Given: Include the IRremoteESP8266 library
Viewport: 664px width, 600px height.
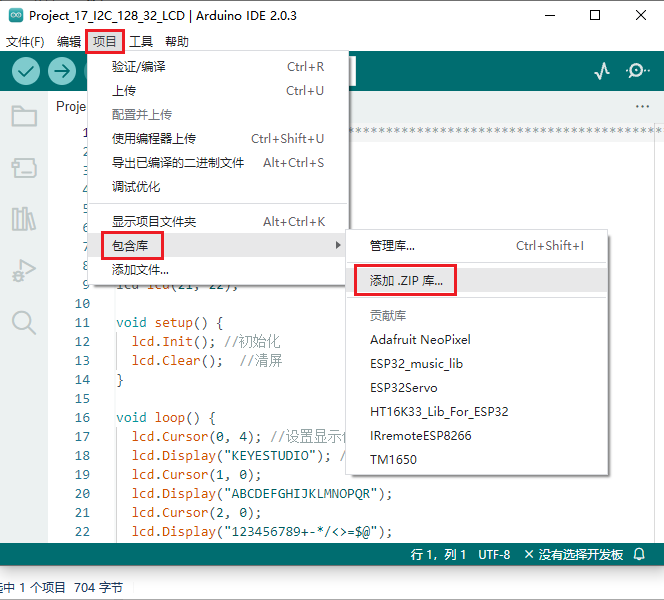Looking at the screenshot, I should click(x=420, y=435).
